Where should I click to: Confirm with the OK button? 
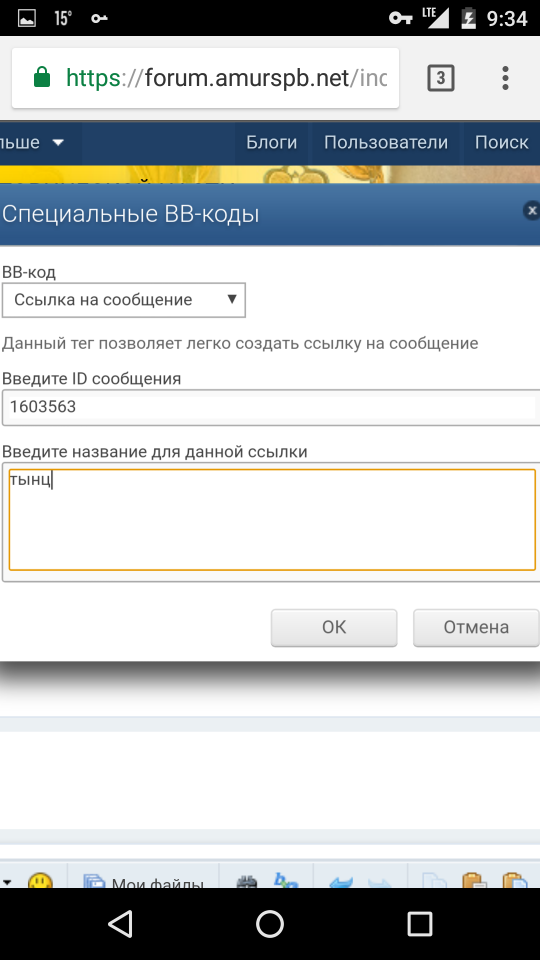[334, 628]
